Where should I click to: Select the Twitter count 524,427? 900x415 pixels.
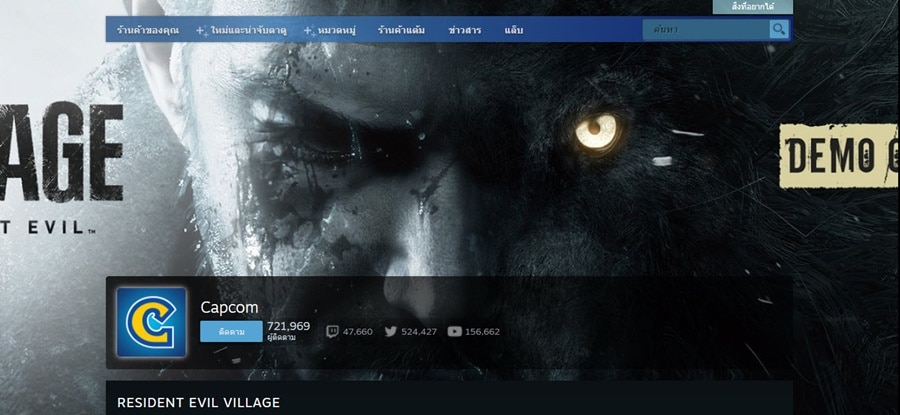point(419,332)
